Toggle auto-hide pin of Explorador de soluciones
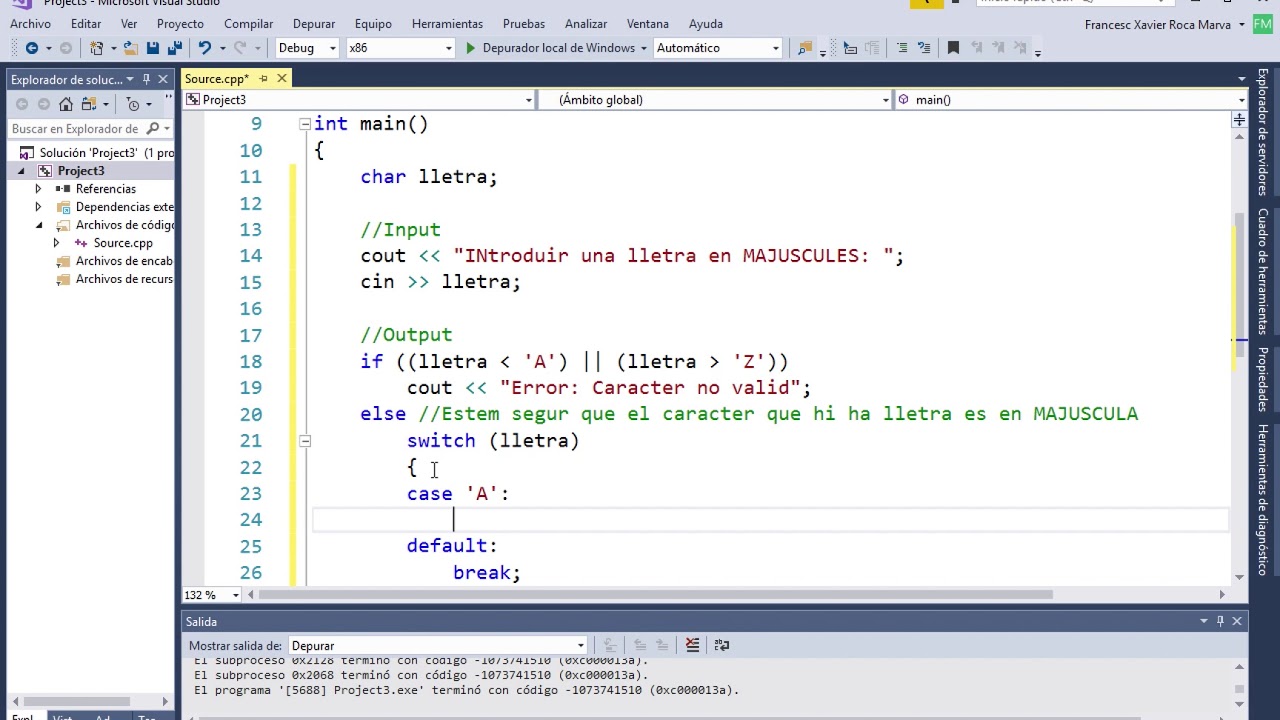This screenshot has width=1280, height=720. pos(146,79)
